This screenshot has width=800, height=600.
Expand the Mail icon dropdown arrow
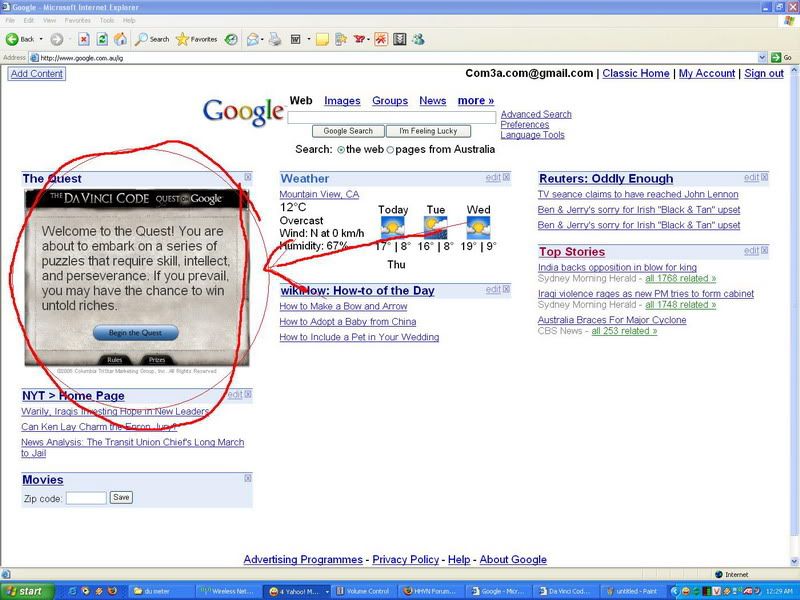pos(262,39)
